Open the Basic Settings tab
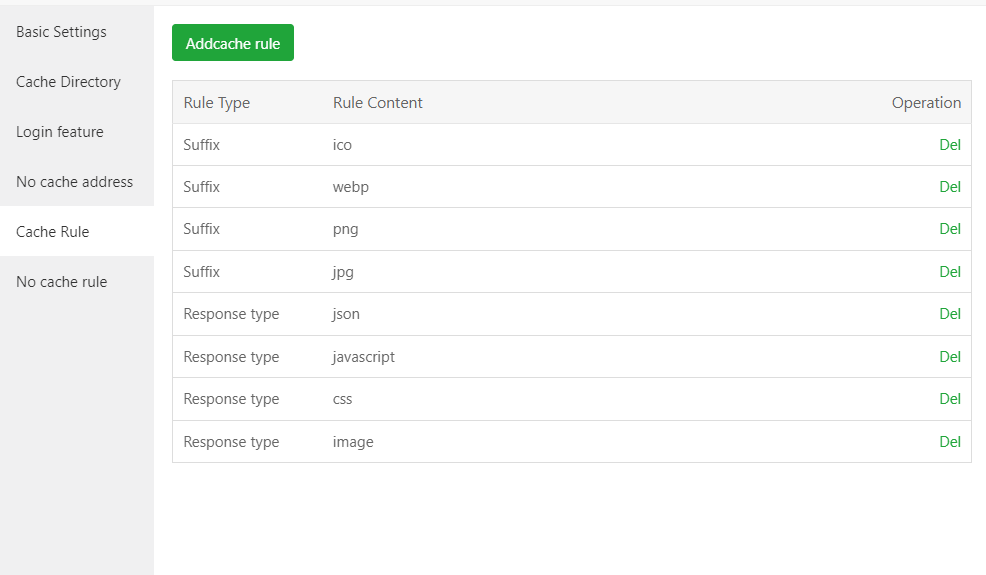 pyautogui.click(x=61, y=32)
